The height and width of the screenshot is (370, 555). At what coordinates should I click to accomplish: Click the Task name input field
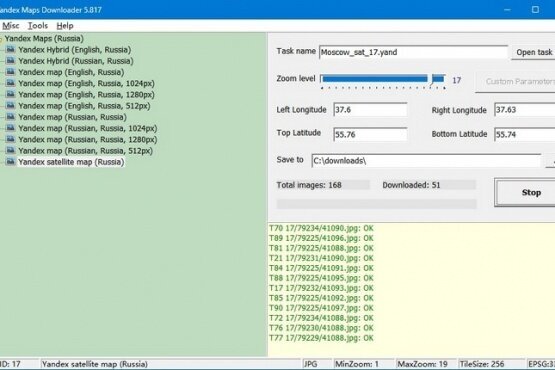click(x=413, y=52)
